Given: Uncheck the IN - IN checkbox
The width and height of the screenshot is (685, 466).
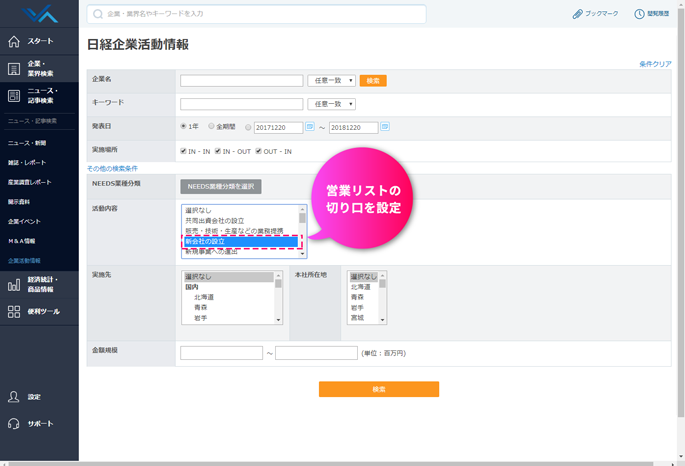Looking at the screenshot, I should [183, 151].
